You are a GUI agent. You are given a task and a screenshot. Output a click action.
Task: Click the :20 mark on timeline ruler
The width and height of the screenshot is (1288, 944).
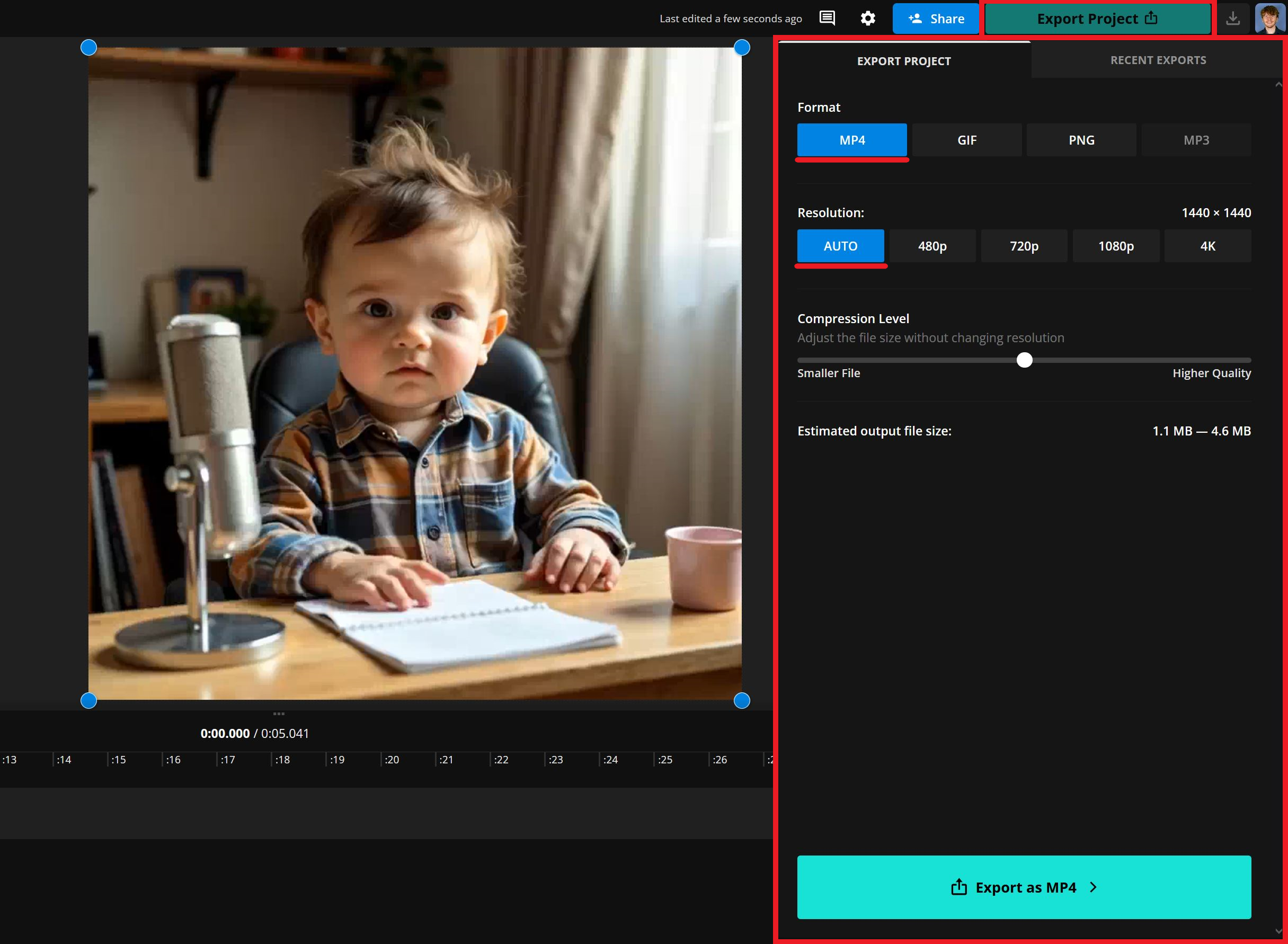point(392,760)
